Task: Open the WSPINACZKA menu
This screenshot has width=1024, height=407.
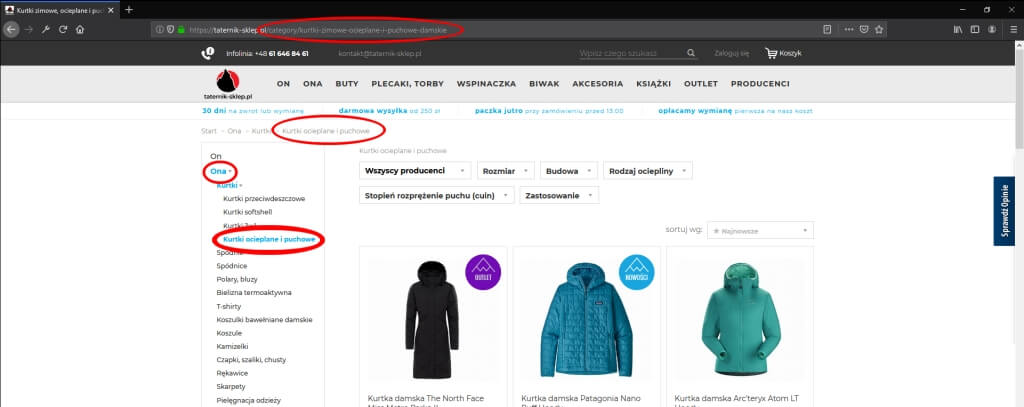Action: tap(487, 84)
